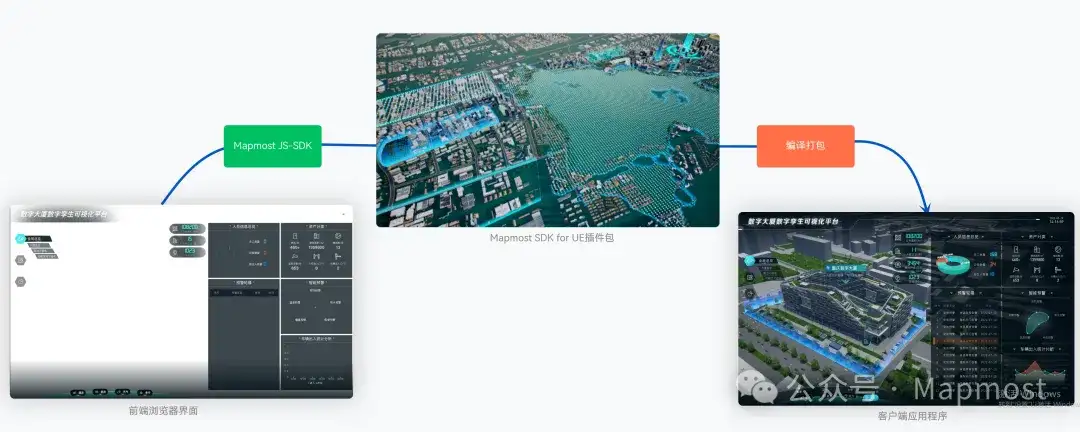Click the 数字大厦数字孪生可视化平台 title in browser window
Image resolution: width=1080 pixels, height=432 pixels.
(x=63, y=214)
